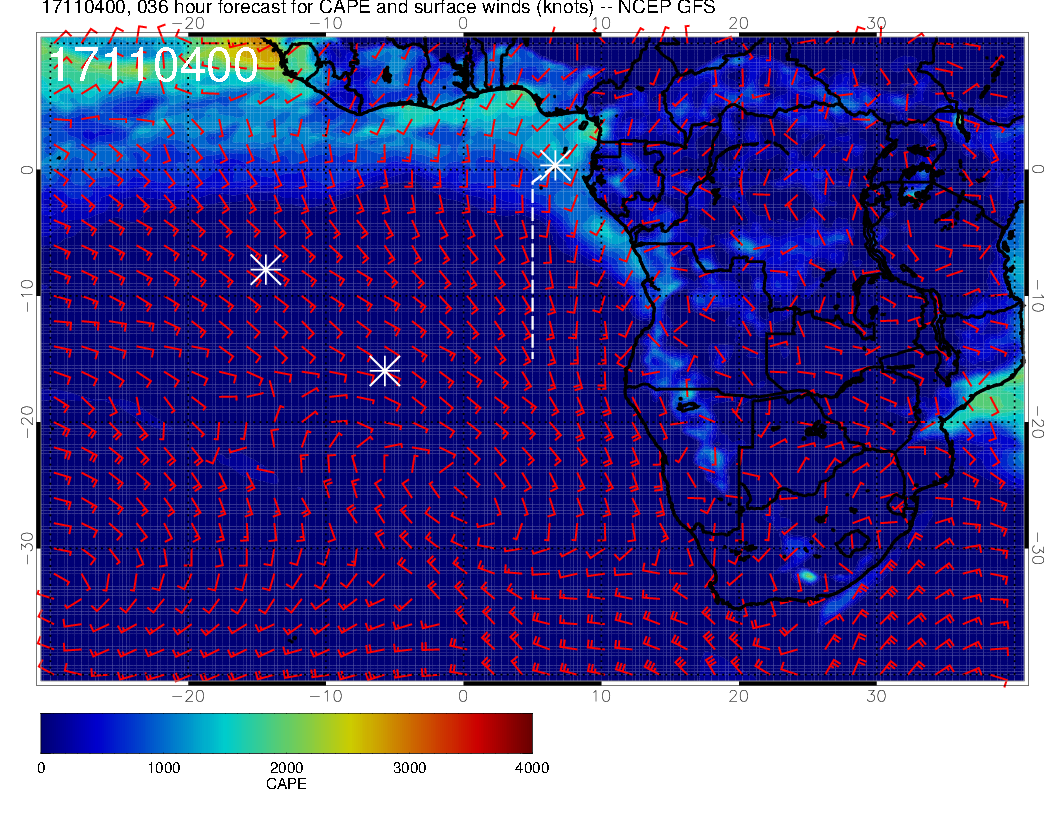Screen dimensions: 1056x816
Task: Click the 3000 label under the colorbar
Action: point(409,768)
